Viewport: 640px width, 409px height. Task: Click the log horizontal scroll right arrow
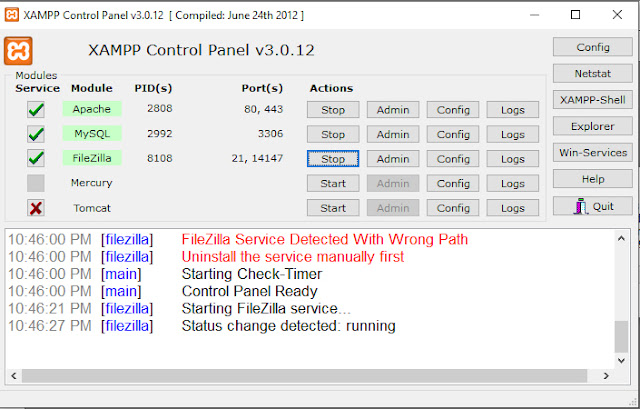606,376
